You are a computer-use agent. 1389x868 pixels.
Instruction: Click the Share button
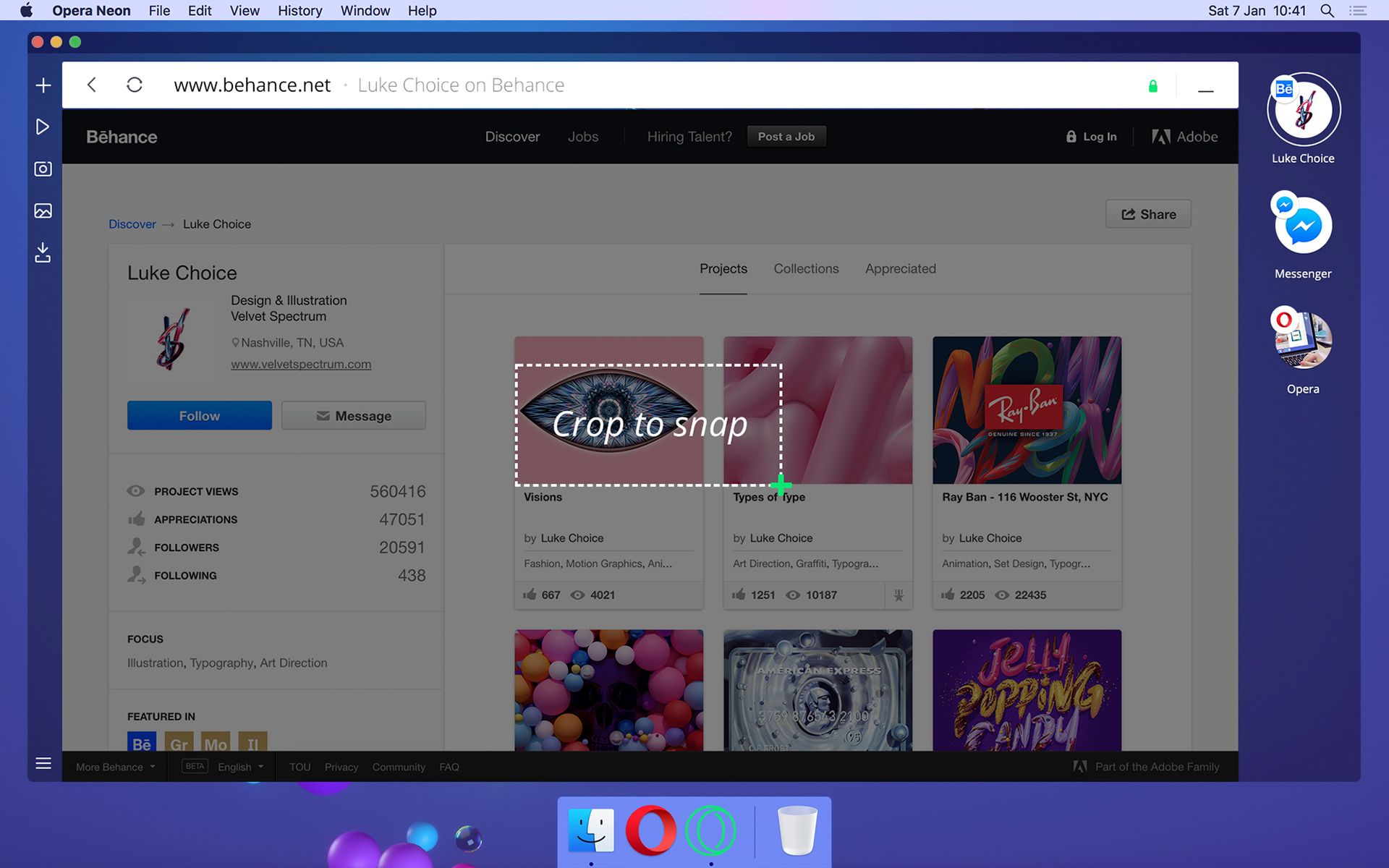pyautogui.click(x=1148, y=214)
